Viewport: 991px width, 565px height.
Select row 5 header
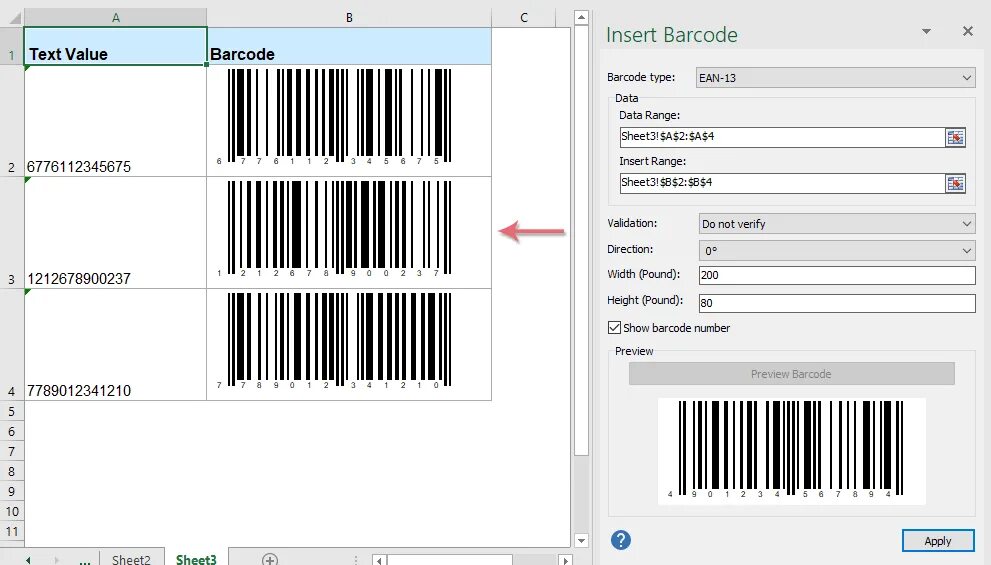coord(11,411)
